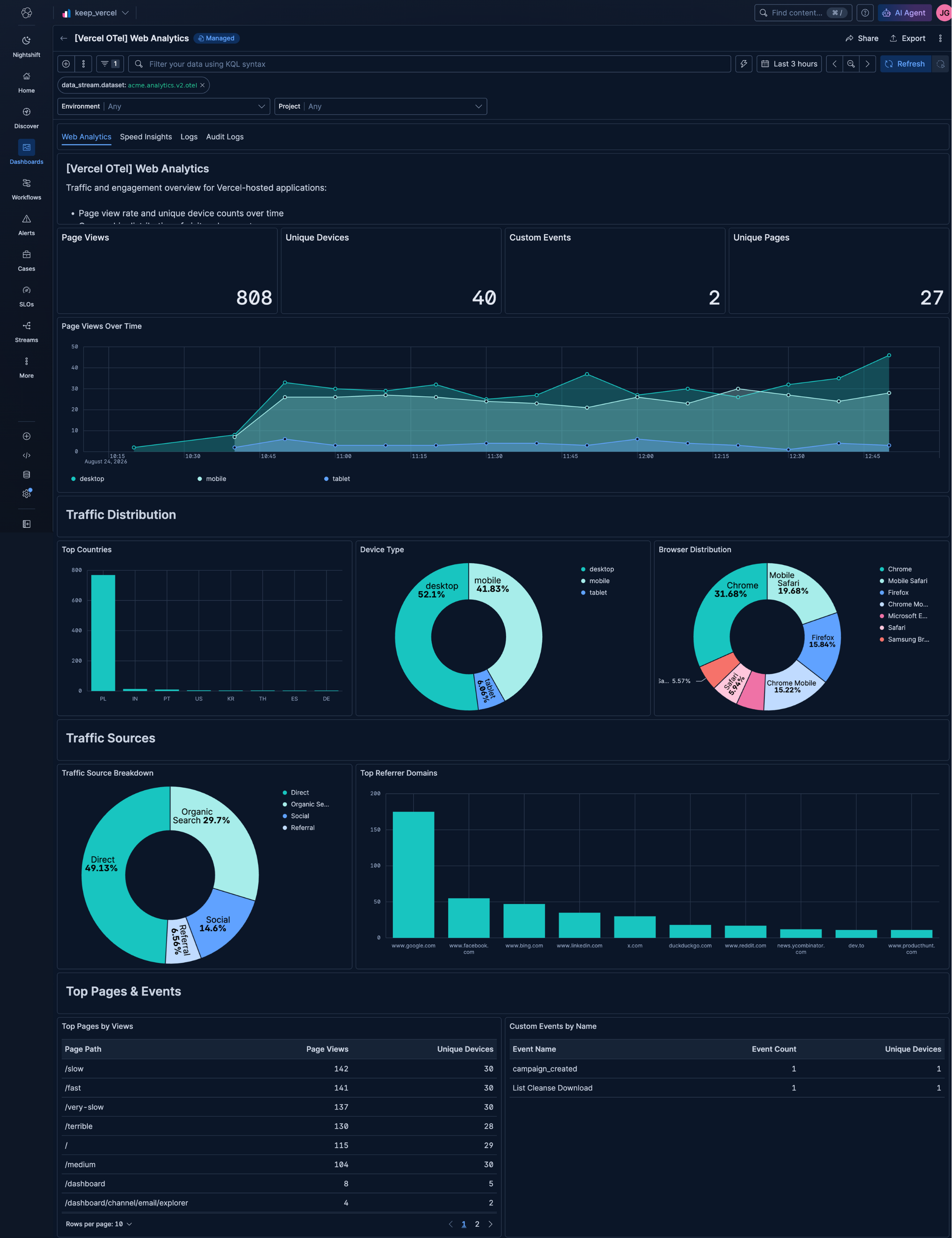Open Streams in sidebar
Screen dimensions: 952x1238
pos(26,332)
